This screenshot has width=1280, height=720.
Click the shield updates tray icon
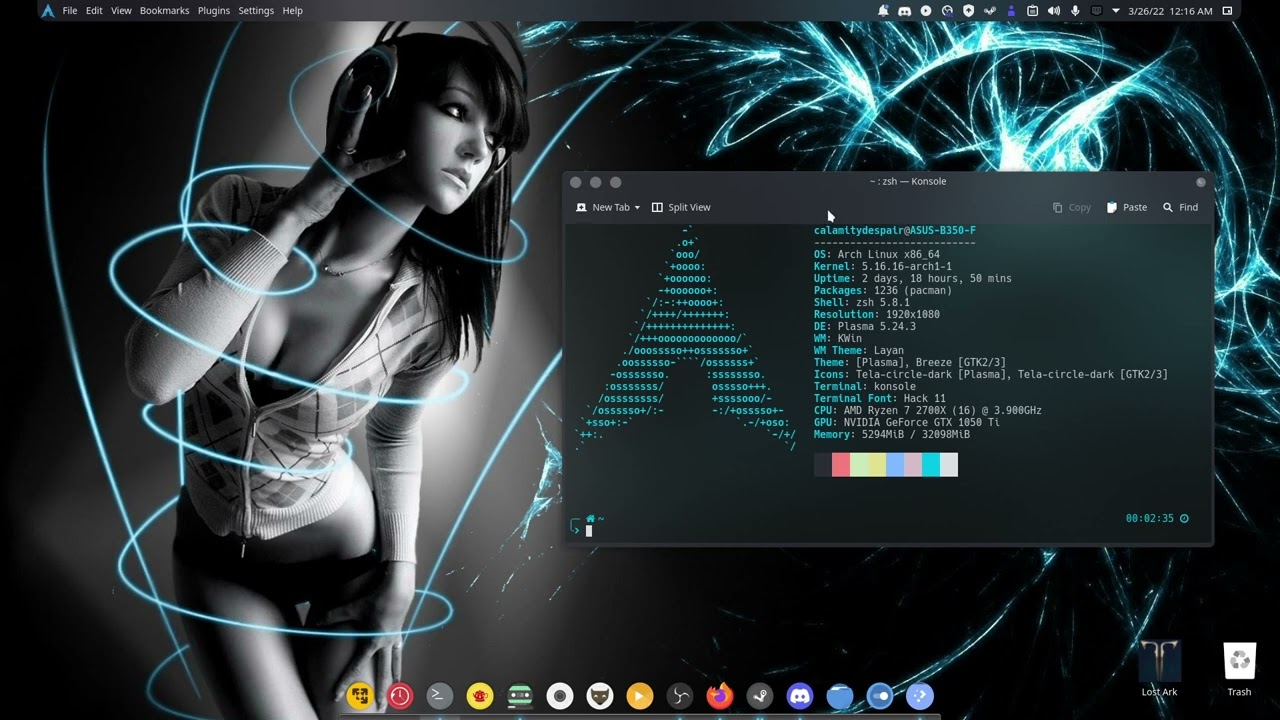click(x=968, y=11)
